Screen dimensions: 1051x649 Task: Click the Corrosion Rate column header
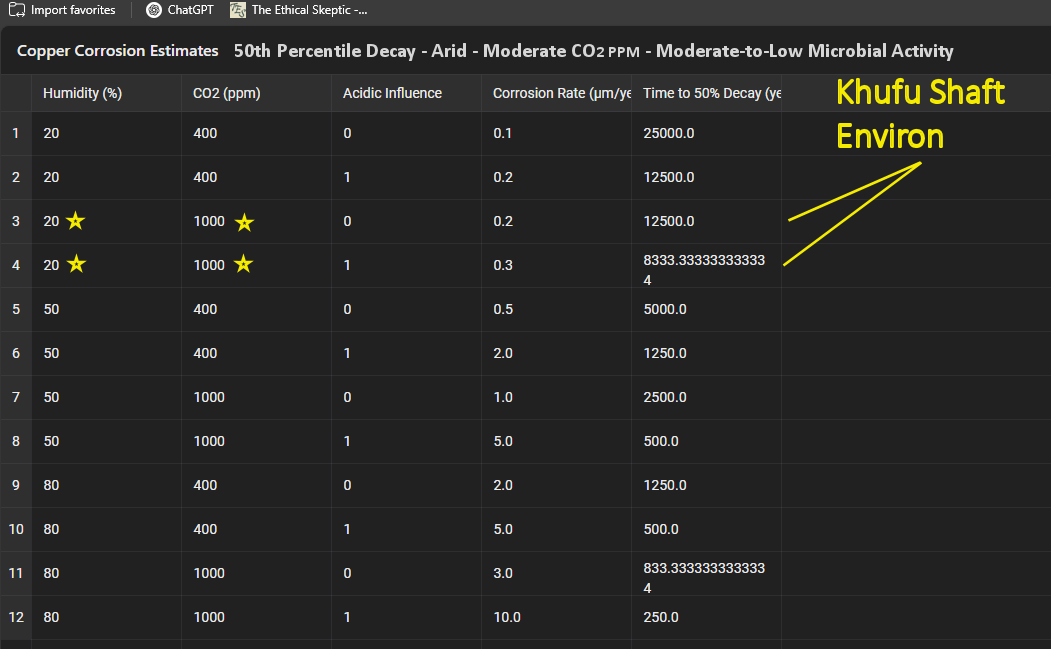(561, 93)
